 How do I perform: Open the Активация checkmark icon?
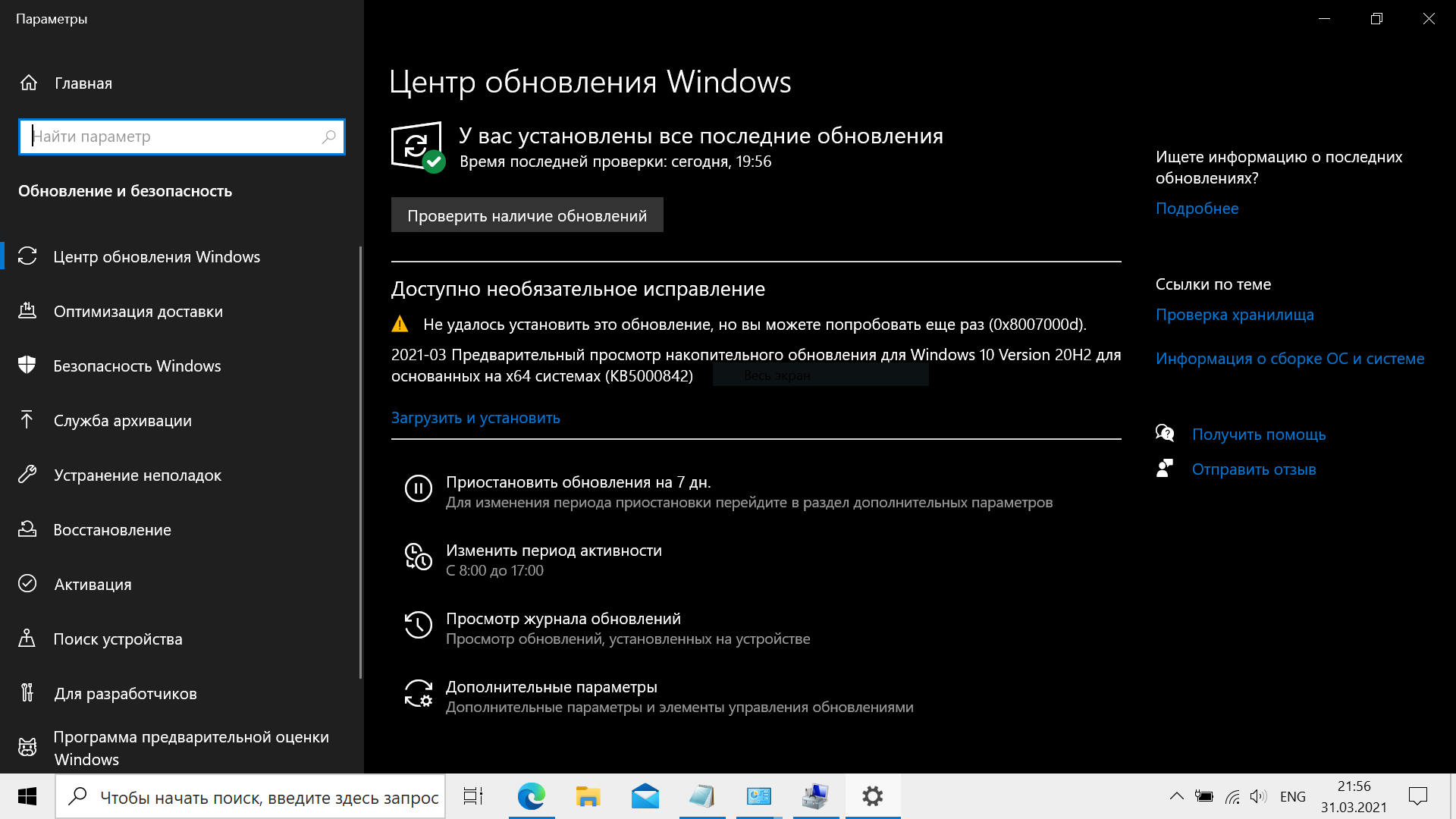(27, 584)
